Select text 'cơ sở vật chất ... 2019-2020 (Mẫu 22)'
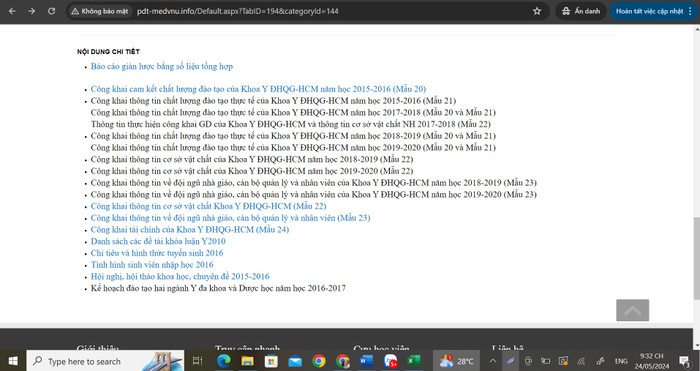The width and height of the screenshot is (700, 371). tap(288, 171)
